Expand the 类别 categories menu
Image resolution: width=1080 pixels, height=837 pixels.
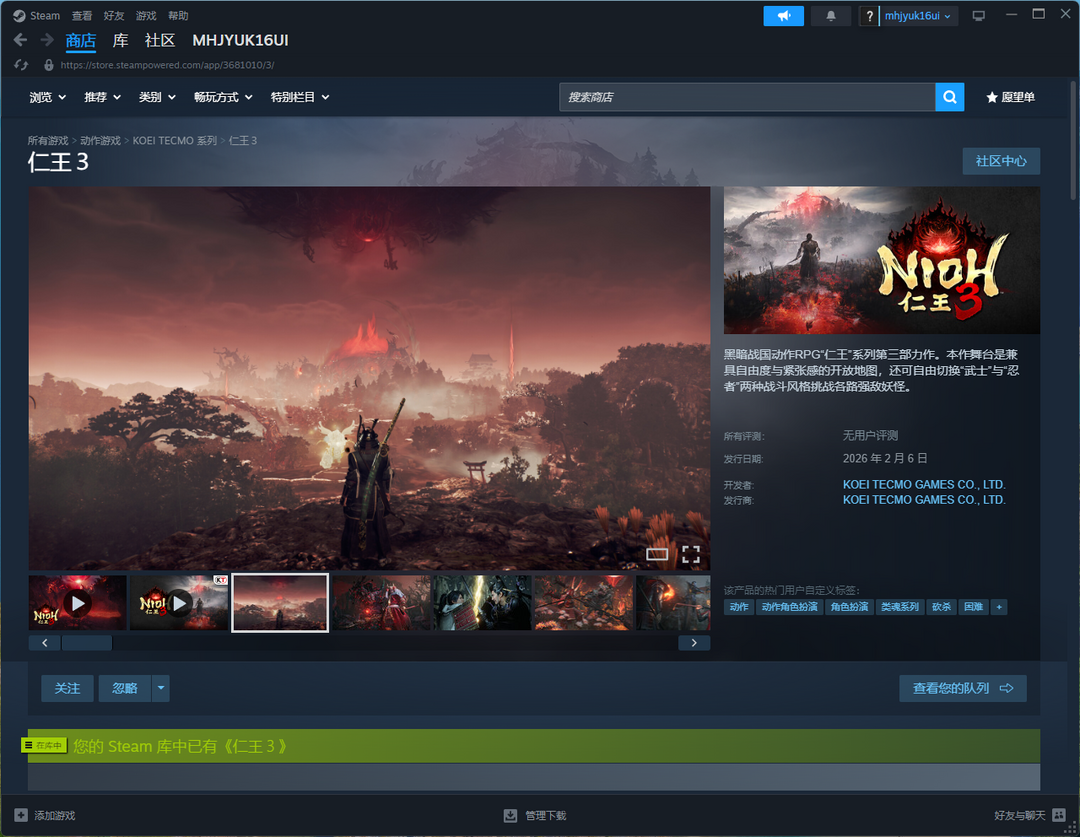(x=157, y=97)
